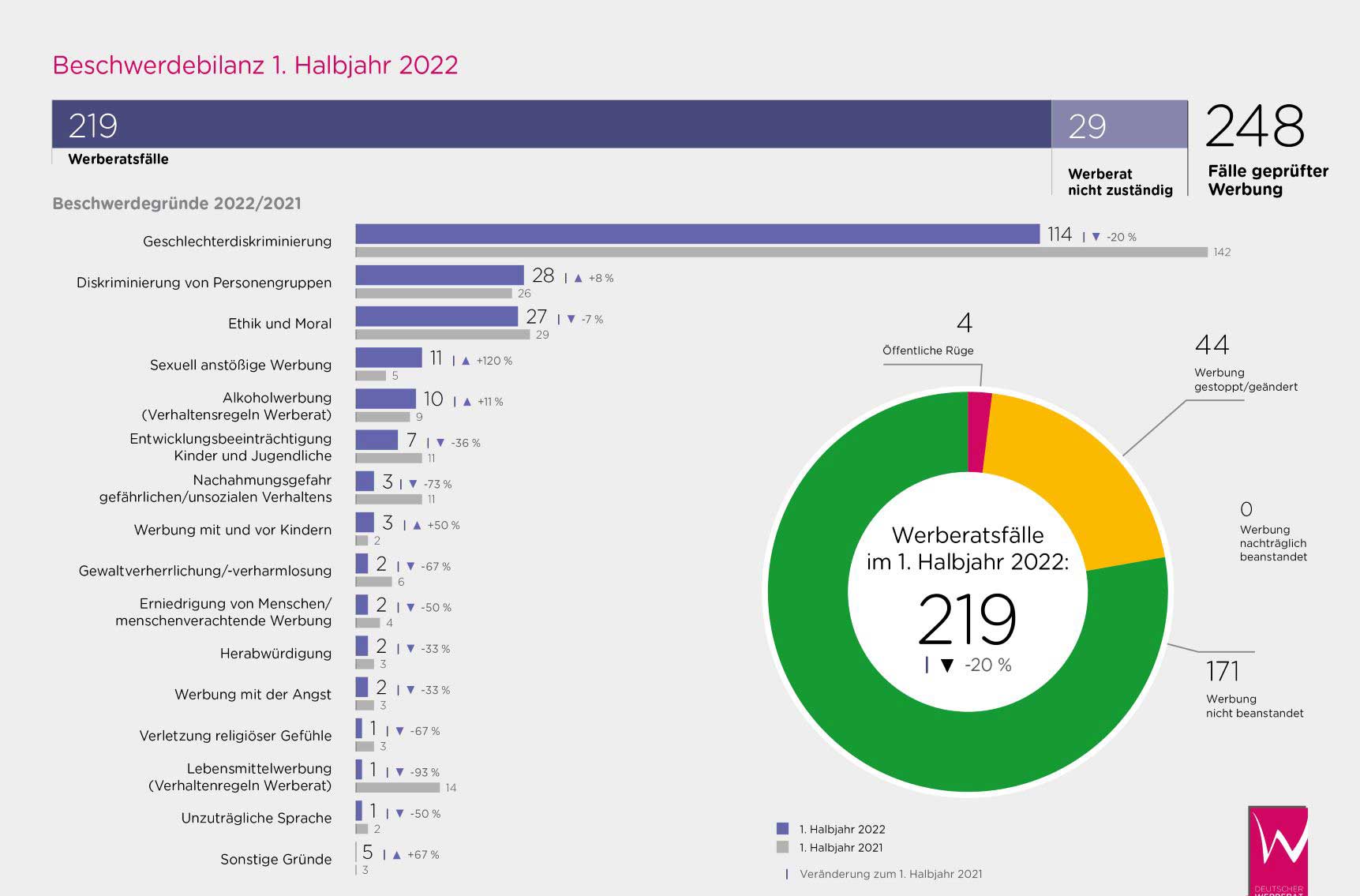The width and height of the screenshot is (1360, 896).
Task: Click the -73 % change value
Action: coord(437,484)
